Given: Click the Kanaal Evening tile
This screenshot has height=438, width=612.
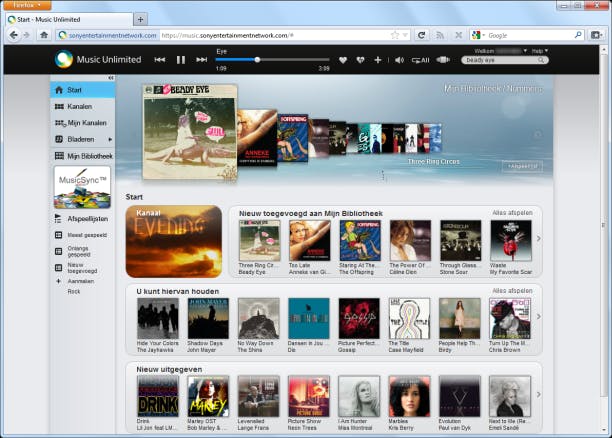Looking at the screenshot, I should [174, 241].
